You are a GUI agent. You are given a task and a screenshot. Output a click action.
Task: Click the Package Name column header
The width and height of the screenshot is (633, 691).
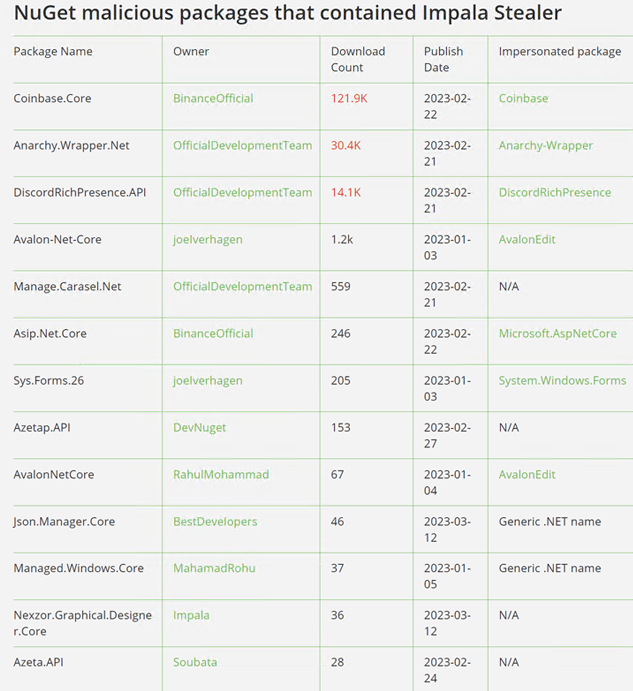tap(53, 52)
